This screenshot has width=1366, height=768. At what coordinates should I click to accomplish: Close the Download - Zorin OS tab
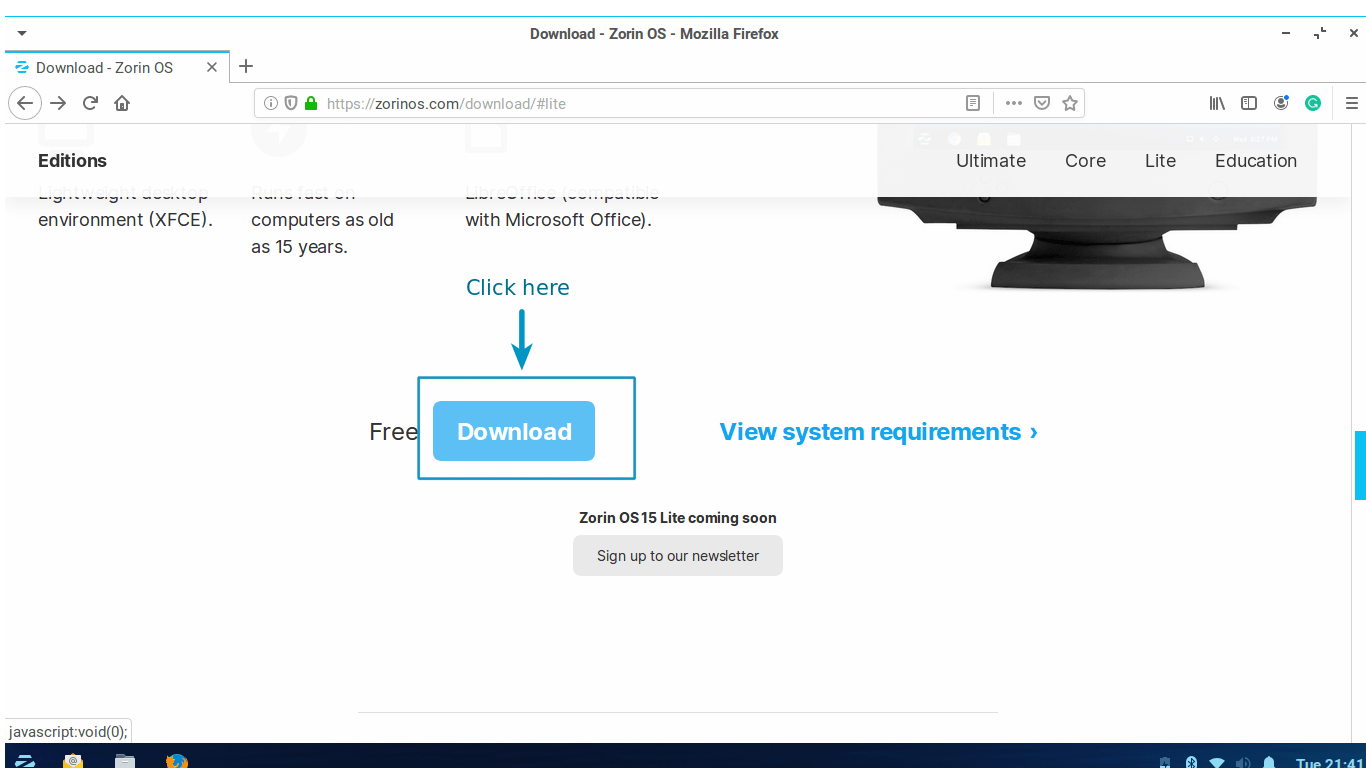pyautogui.click(x=212, y=67)
